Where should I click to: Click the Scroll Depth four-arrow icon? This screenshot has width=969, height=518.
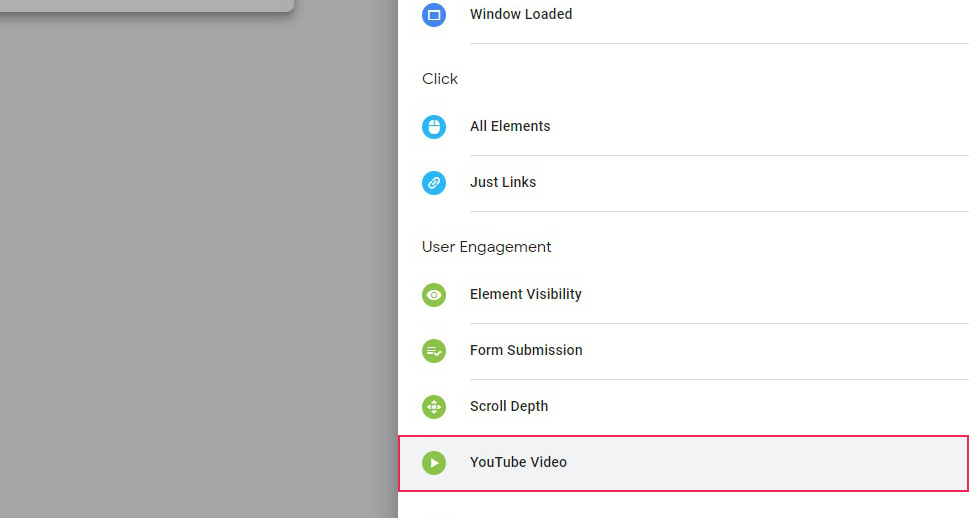pyautogui.click(x=434, y=407)
